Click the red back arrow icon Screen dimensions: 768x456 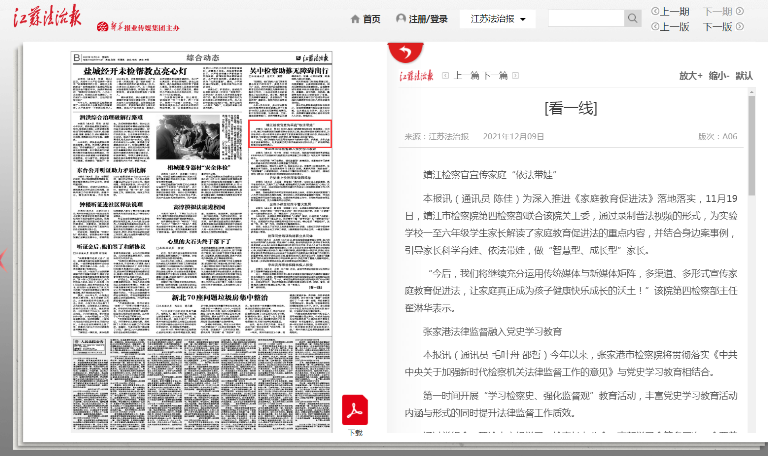pos(405,52)
